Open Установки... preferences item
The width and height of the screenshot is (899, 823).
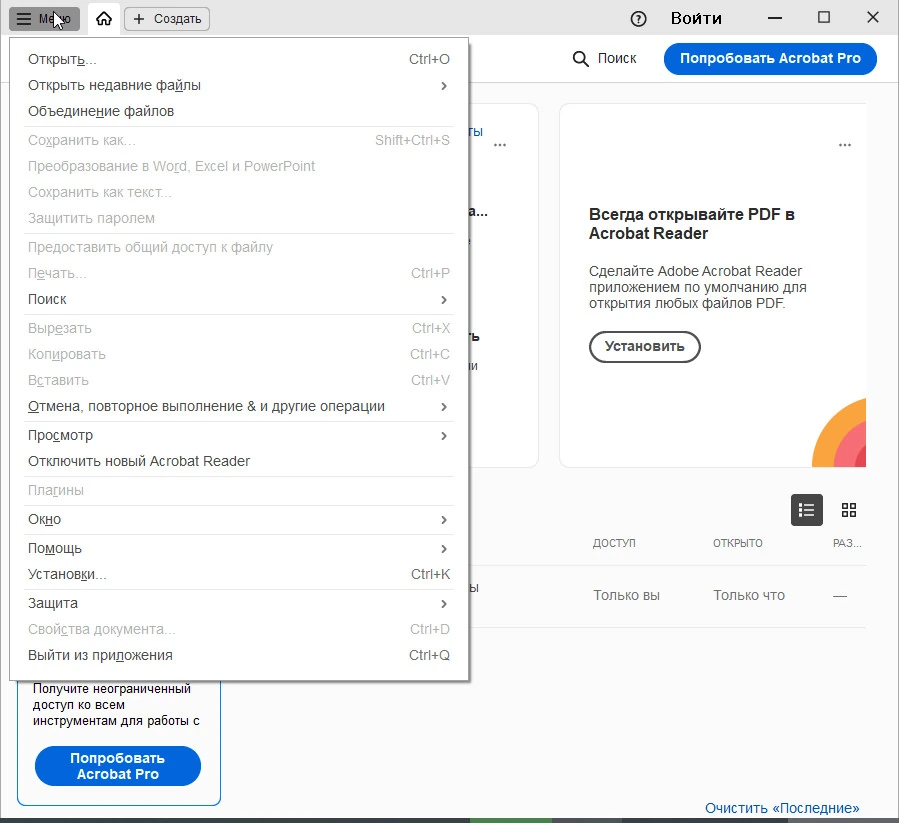coord(239,574)
